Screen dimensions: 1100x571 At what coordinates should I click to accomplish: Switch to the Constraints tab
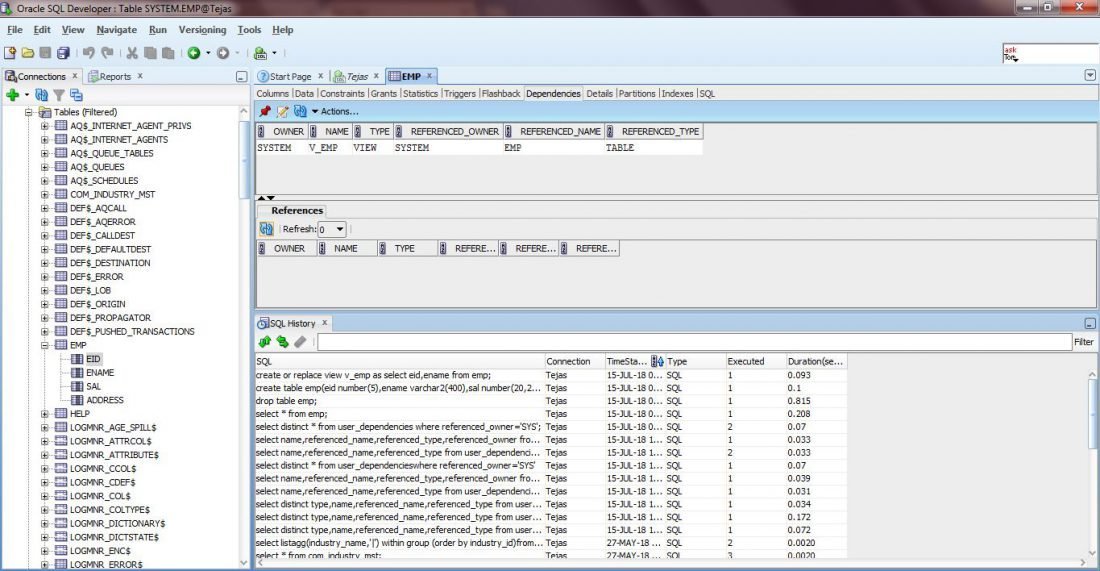(x=342, y=93)
